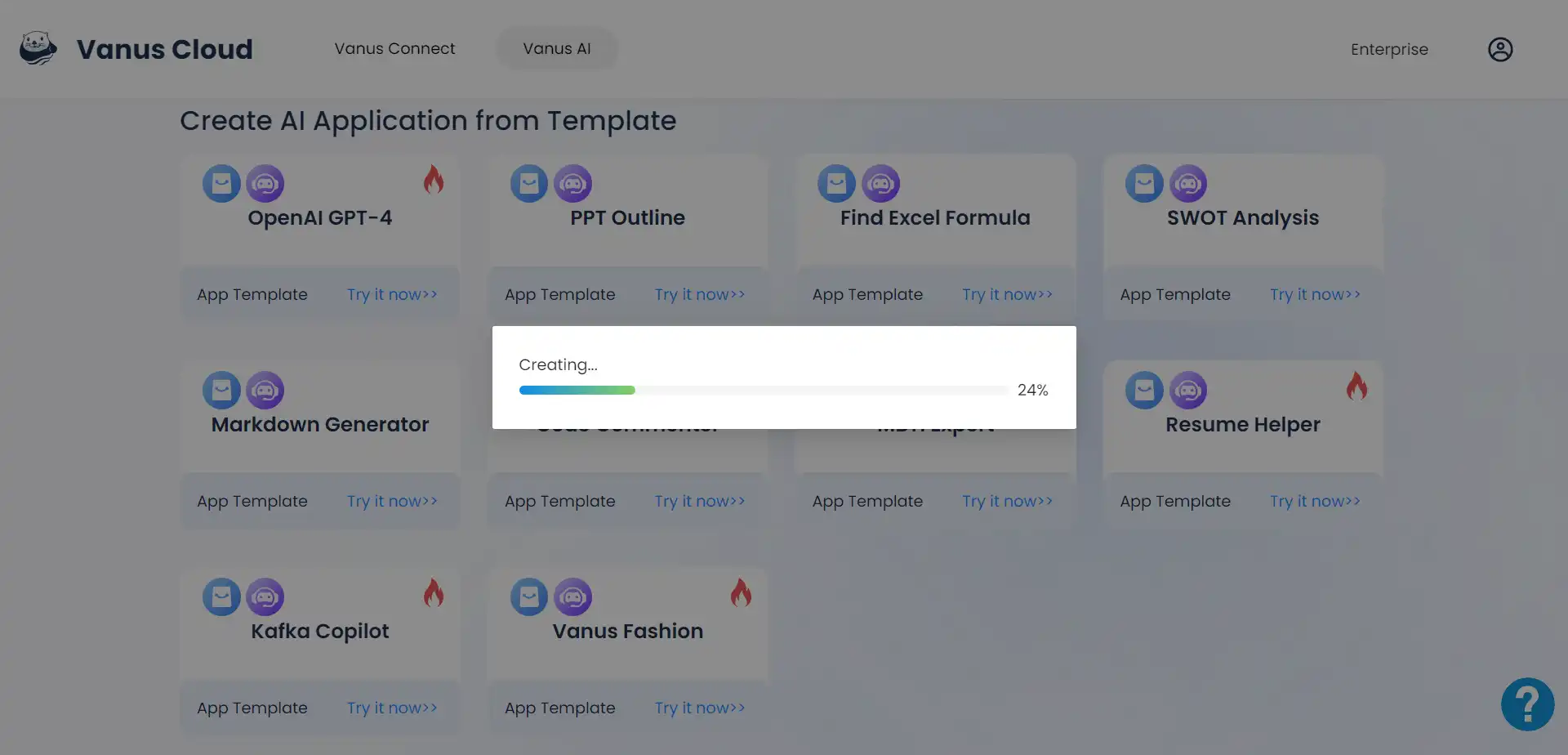The width and height of the screenshot is (1568, 755).
Task: Click the Creating progress bar
Action: [x=764, y=391]
